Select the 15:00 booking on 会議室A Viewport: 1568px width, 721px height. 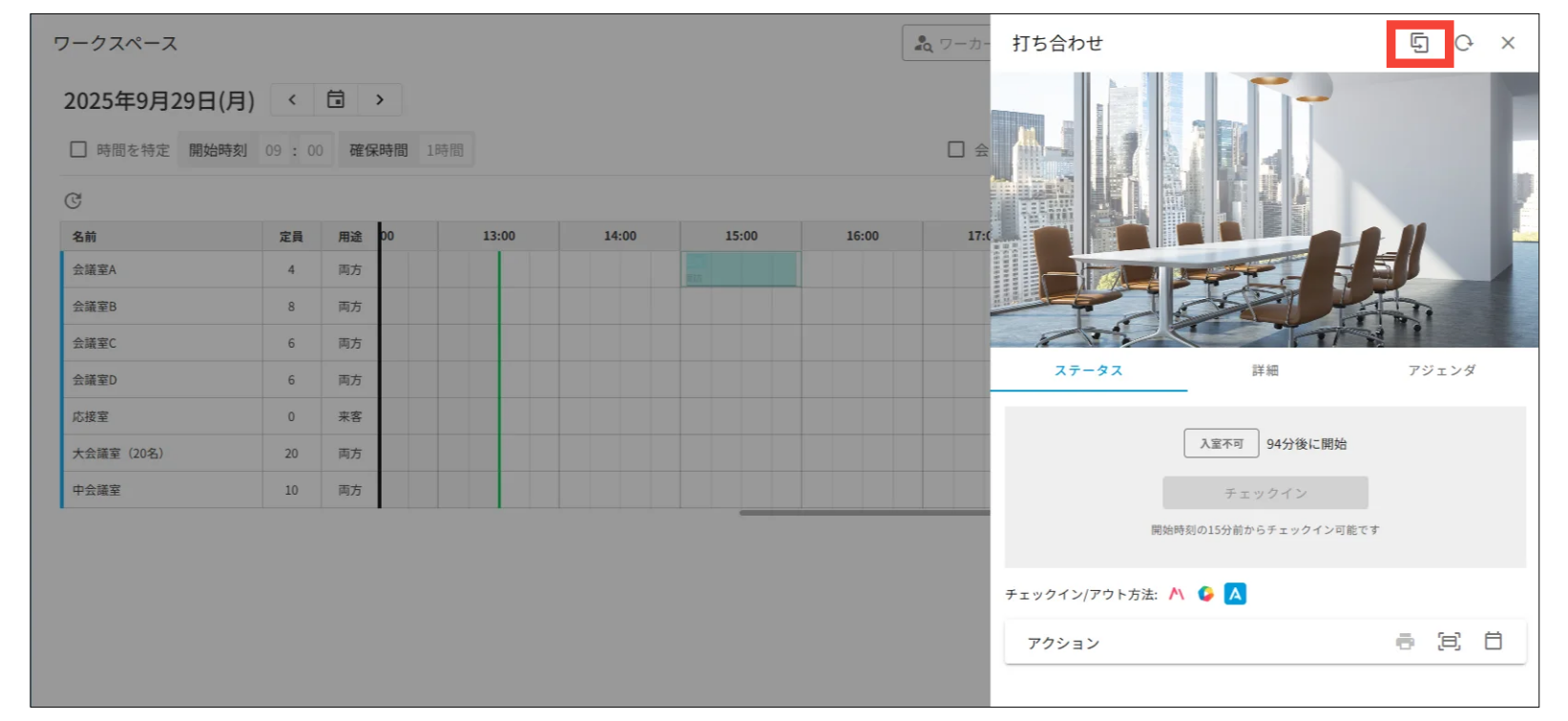(x=741, y=269)
